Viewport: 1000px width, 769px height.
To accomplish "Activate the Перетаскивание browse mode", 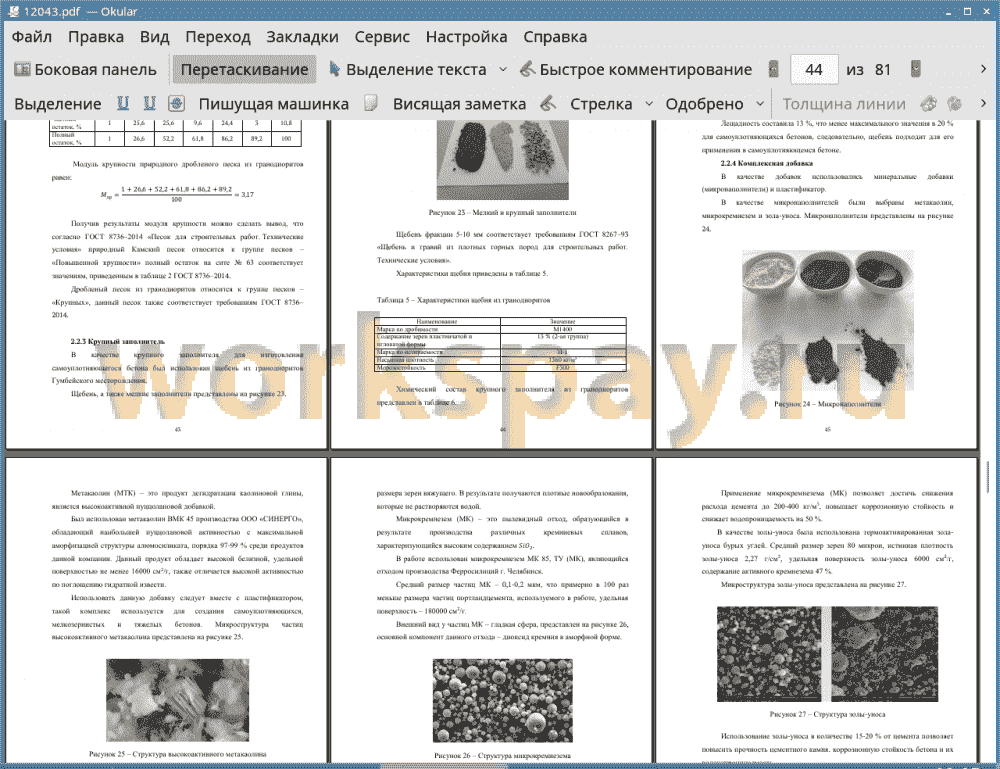I will [x=244, y=70].
